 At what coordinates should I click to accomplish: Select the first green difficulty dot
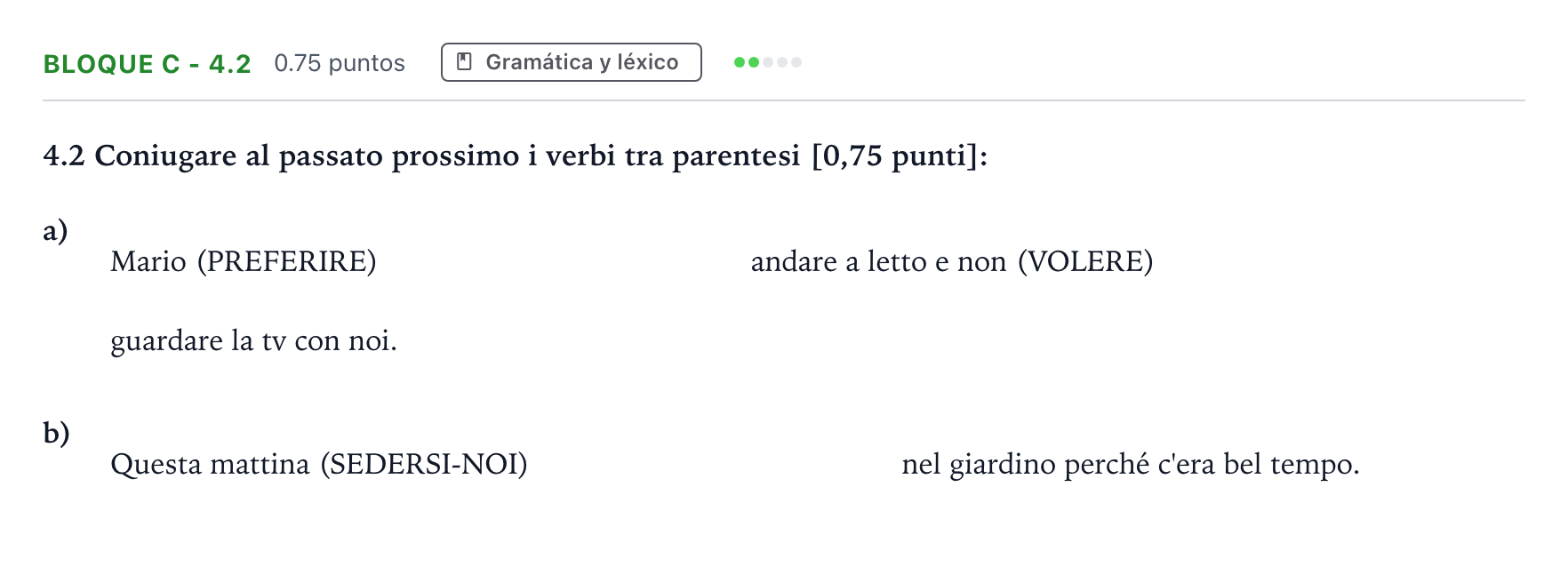(x=740, y=62)
